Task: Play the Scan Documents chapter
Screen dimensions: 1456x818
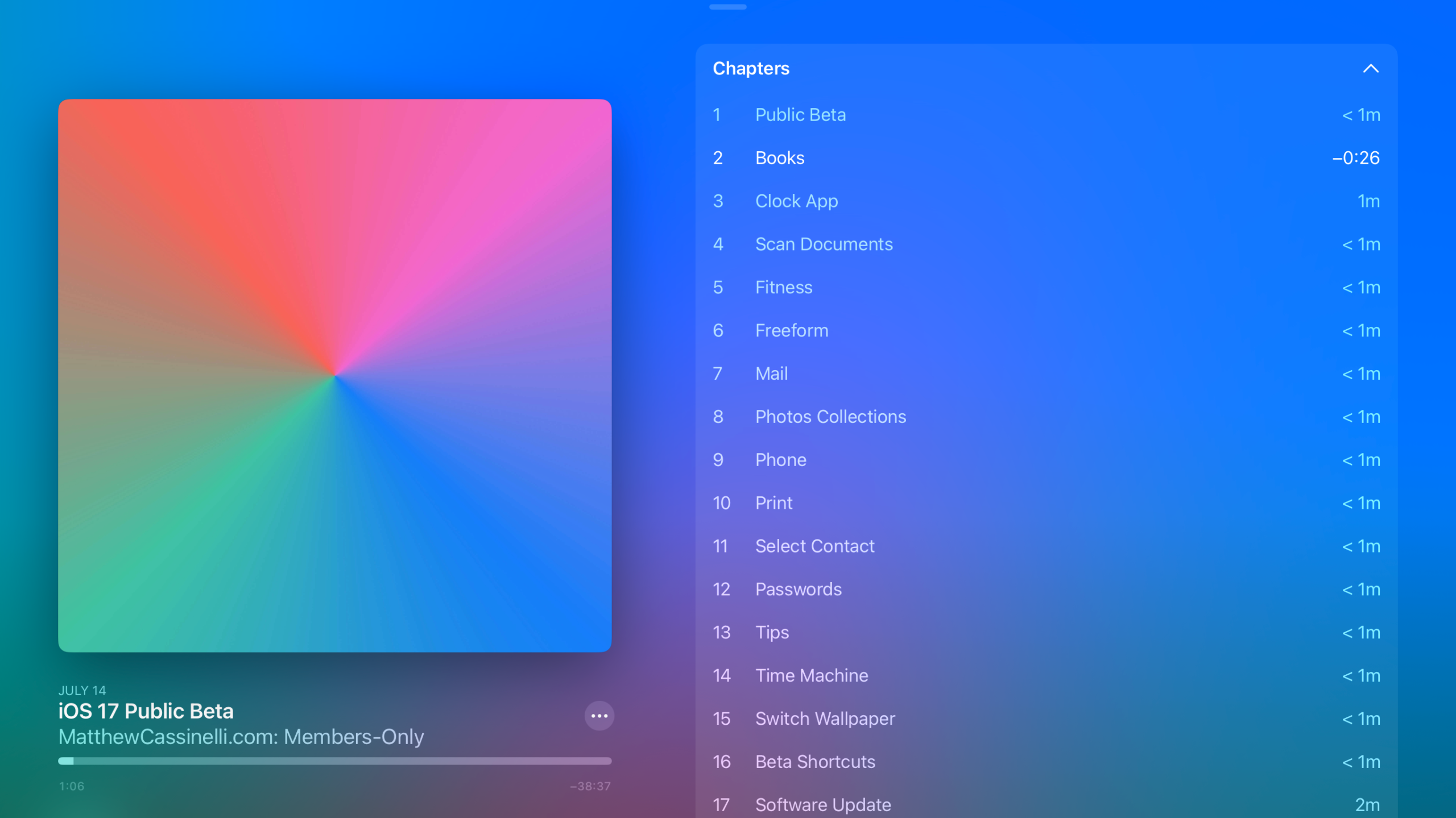Action: [x=1046, y=244]
